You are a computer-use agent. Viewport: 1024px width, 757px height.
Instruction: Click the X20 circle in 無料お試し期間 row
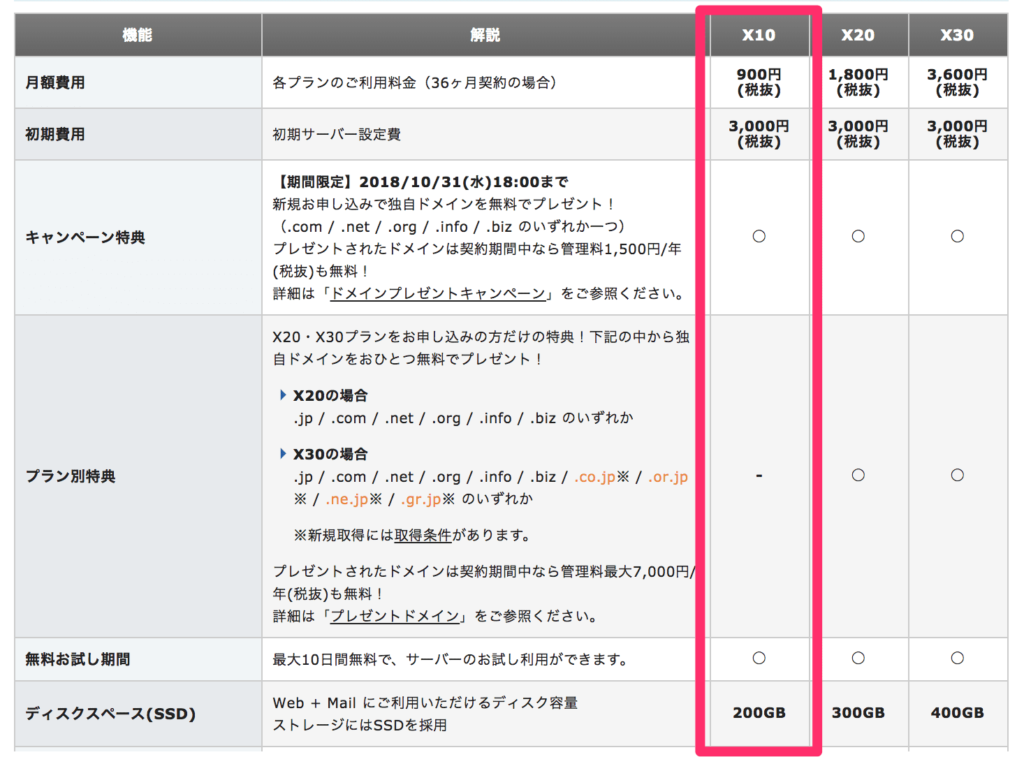[858, 658]
